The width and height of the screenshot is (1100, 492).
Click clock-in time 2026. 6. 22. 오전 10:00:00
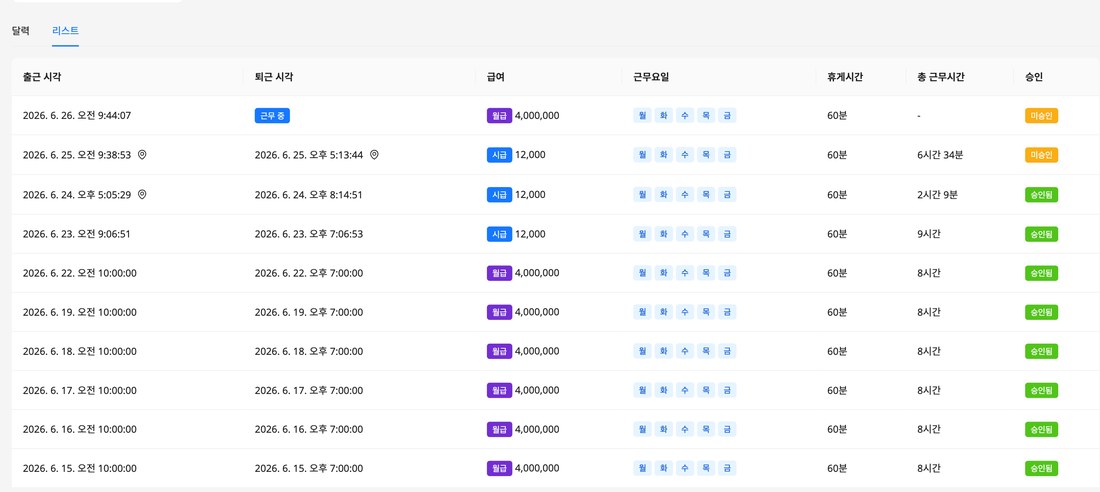80,272
